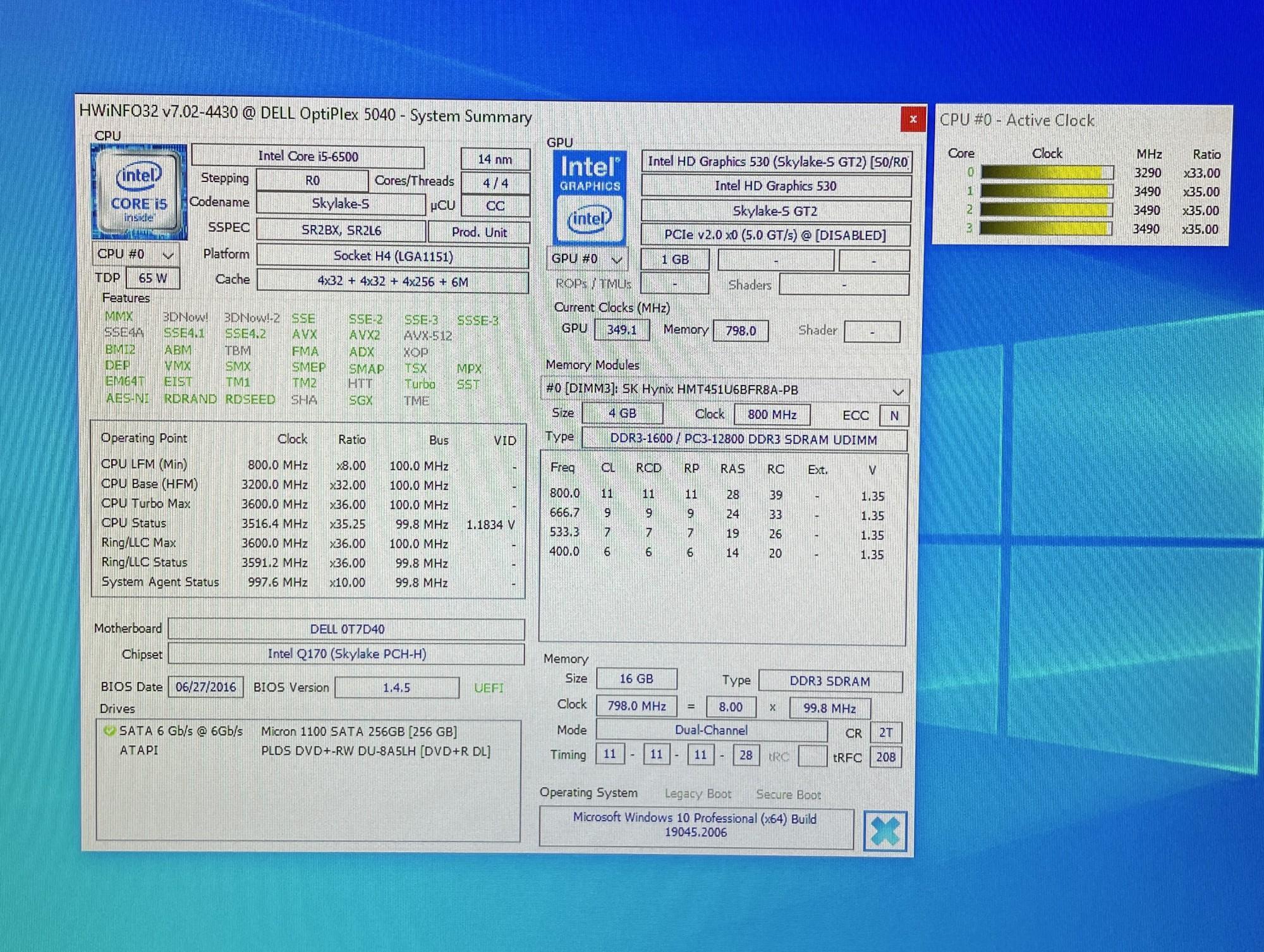
Task: Click the Stepping R0 field
Action: click(x=312, y=180)
